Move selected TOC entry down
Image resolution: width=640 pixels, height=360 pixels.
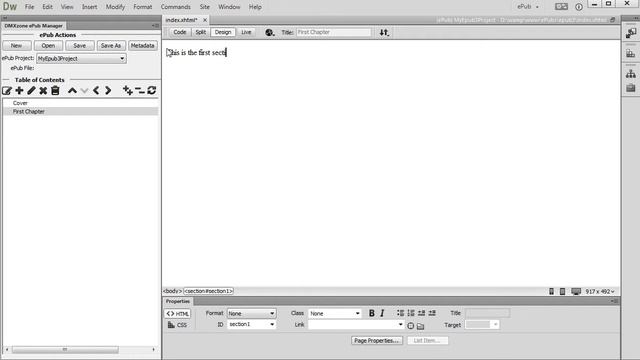point(84,91)
